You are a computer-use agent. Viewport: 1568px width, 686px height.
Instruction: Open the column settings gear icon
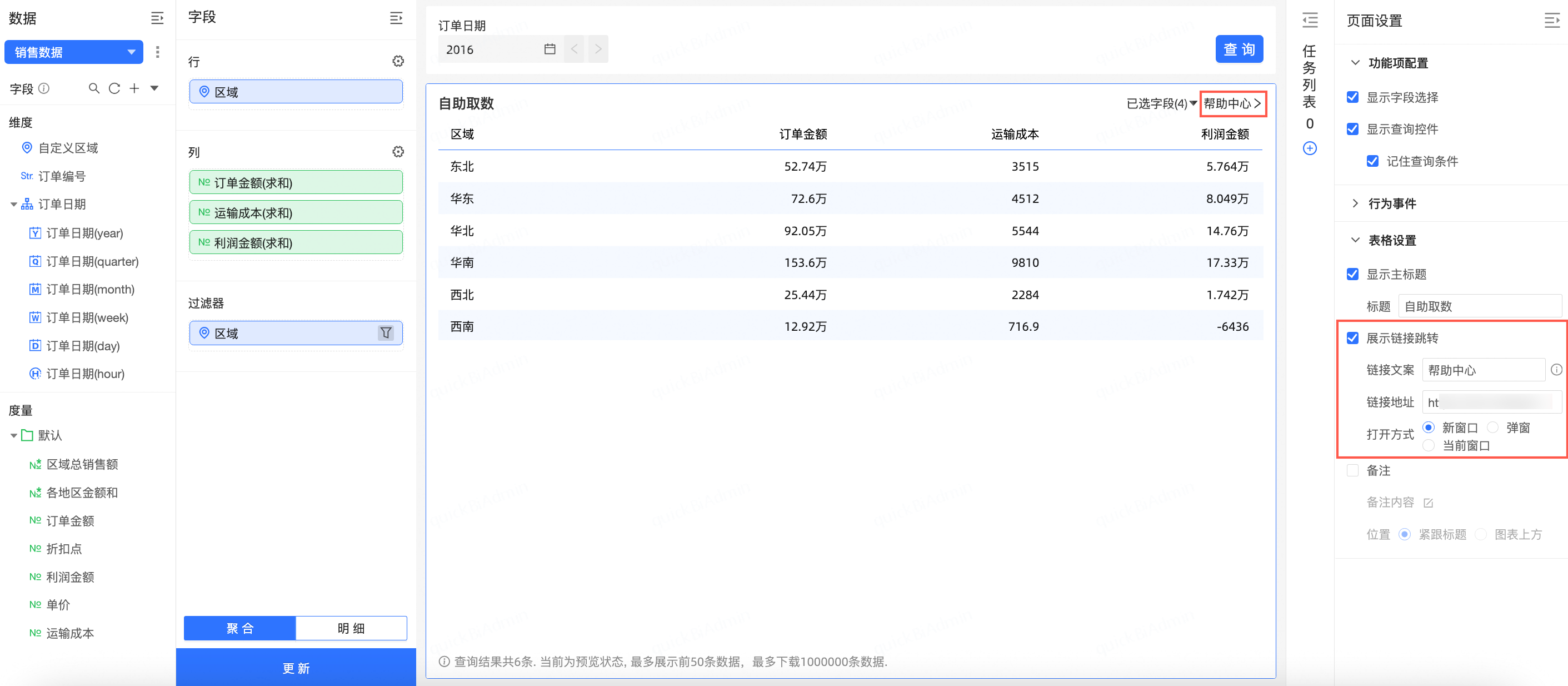(398, 152)
